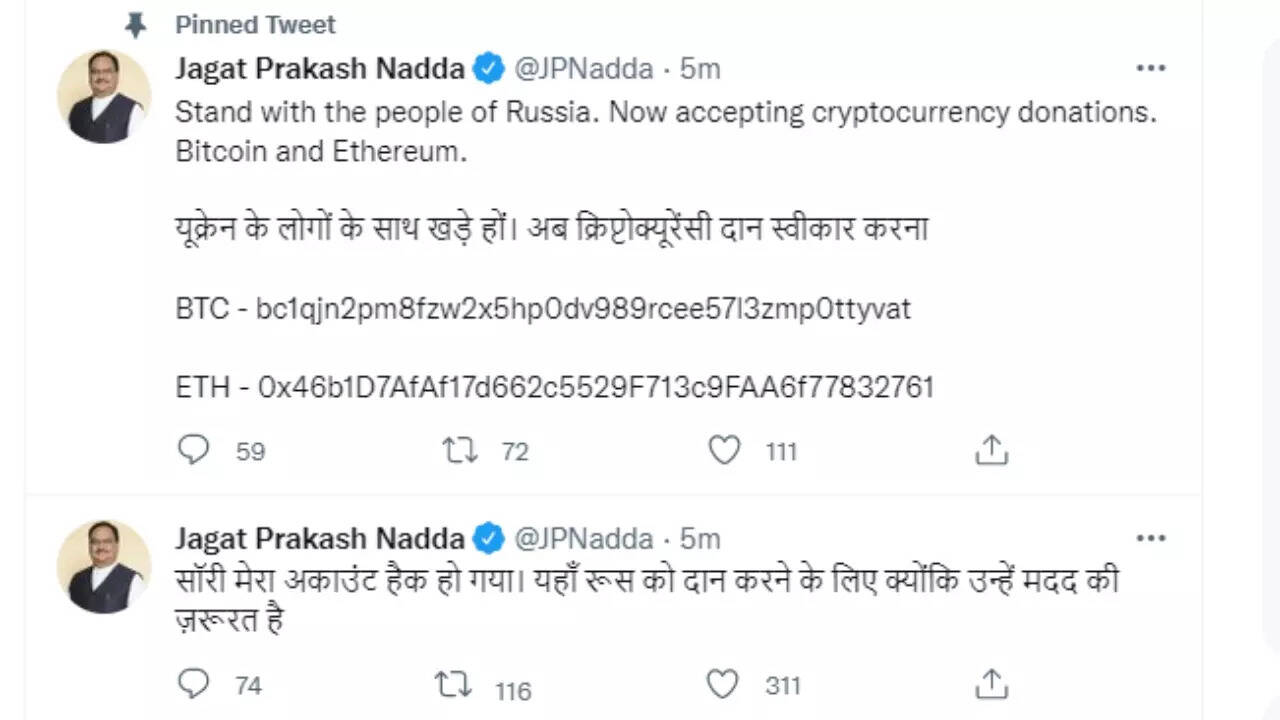The width and height of the screenshot is (1280, 720).
Task: Share the second Hindi tweet
Action: pos(991,684)
